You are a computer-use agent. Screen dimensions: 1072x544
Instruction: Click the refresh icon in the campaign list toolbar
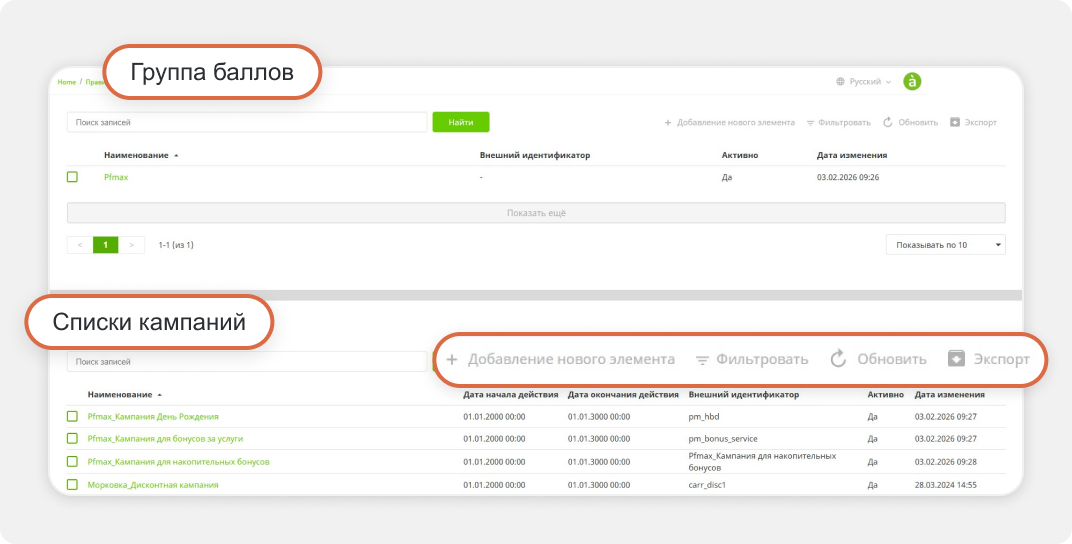839,359
